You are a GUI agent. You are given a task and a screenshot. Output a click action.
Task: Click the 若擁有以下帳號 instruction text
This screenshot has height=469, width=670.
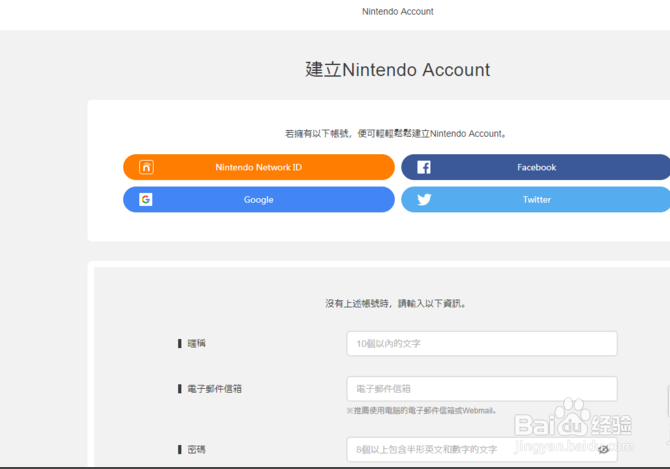coord(396,134)
